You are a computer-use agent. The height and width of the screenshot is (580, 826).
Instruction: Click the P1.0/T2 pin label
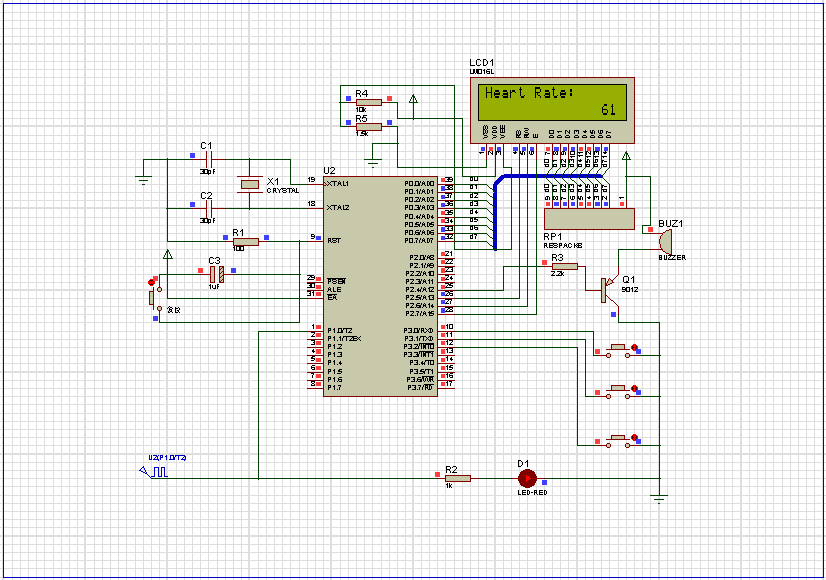click(x=340, y=331)
